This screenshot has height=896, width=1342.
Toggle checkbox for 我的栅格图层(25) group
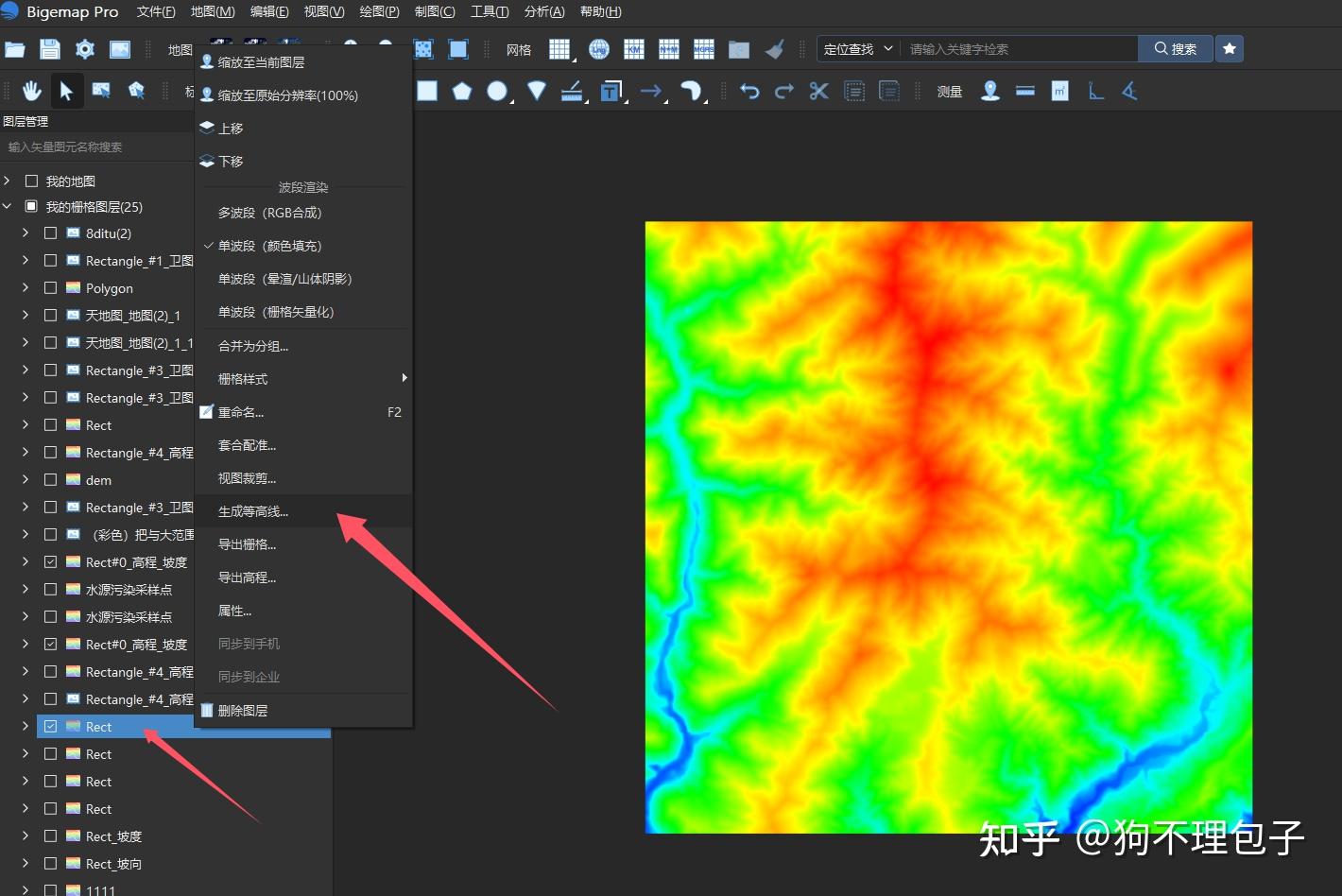(31, 206)
